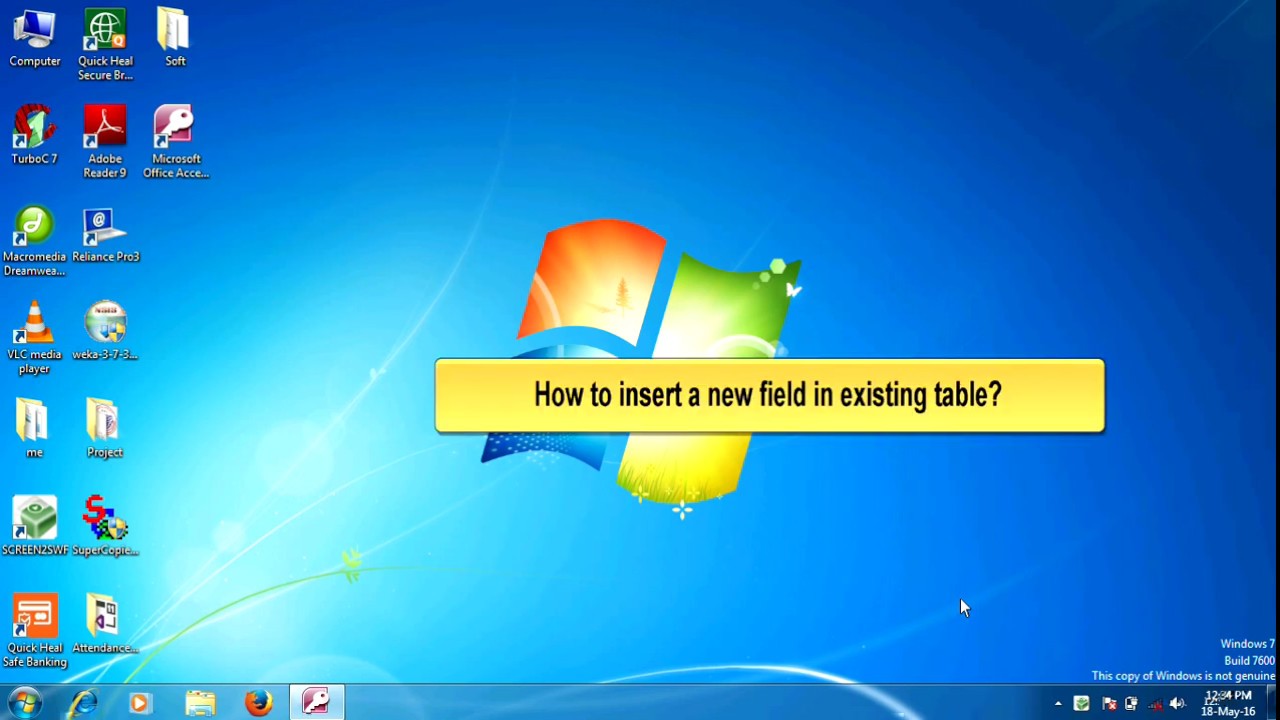Show hidden system tray icons
This screenshot has width=1280, height=720.
1058,704
